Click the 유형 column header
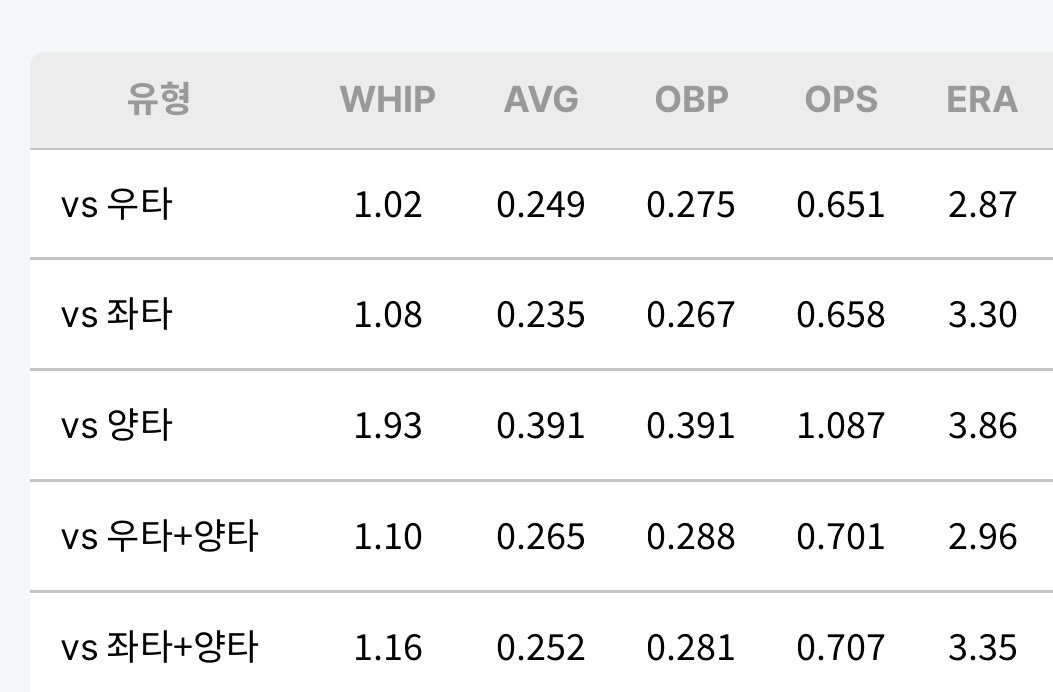This screenshot has height=692, width=1053. tap(159, 99)
